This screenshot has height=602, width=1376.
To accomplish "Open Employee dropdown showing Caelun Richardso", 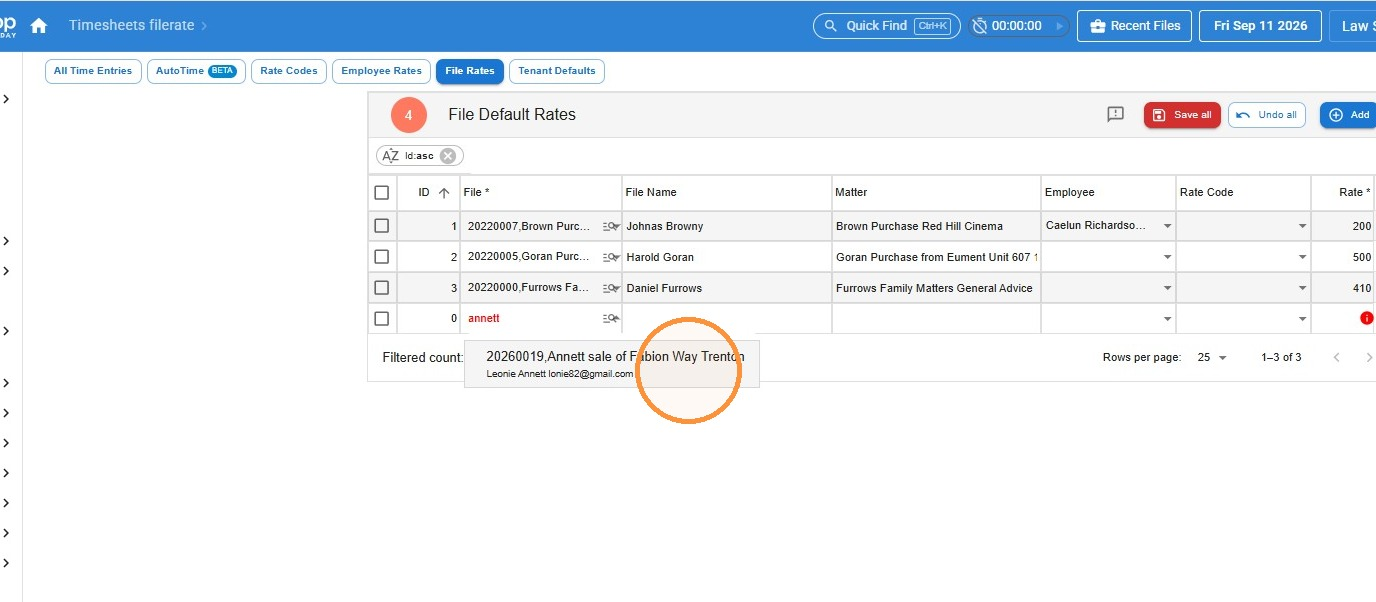I will point(1167,226).
